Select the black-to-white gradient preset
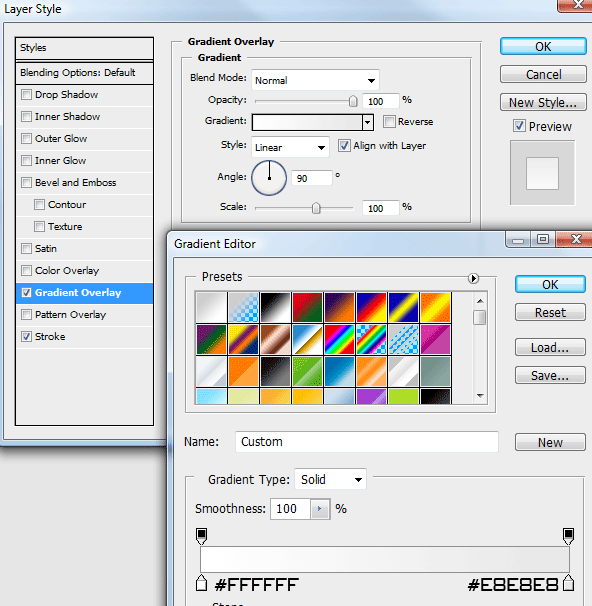 click(275, 307)
